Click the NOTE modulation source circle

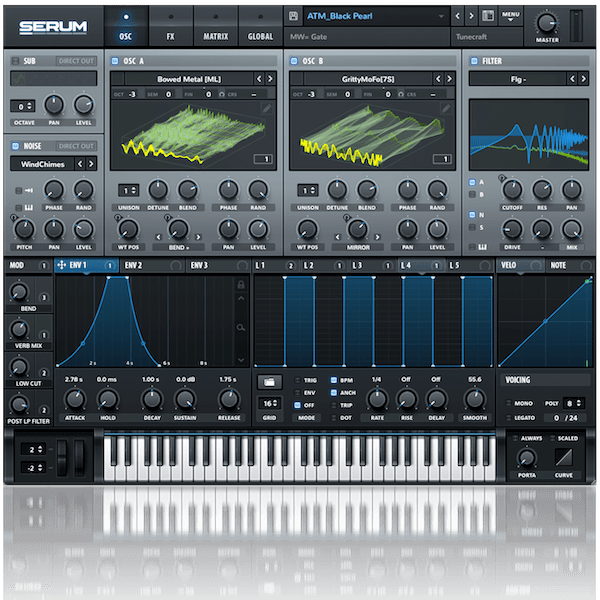coord(585,265)
